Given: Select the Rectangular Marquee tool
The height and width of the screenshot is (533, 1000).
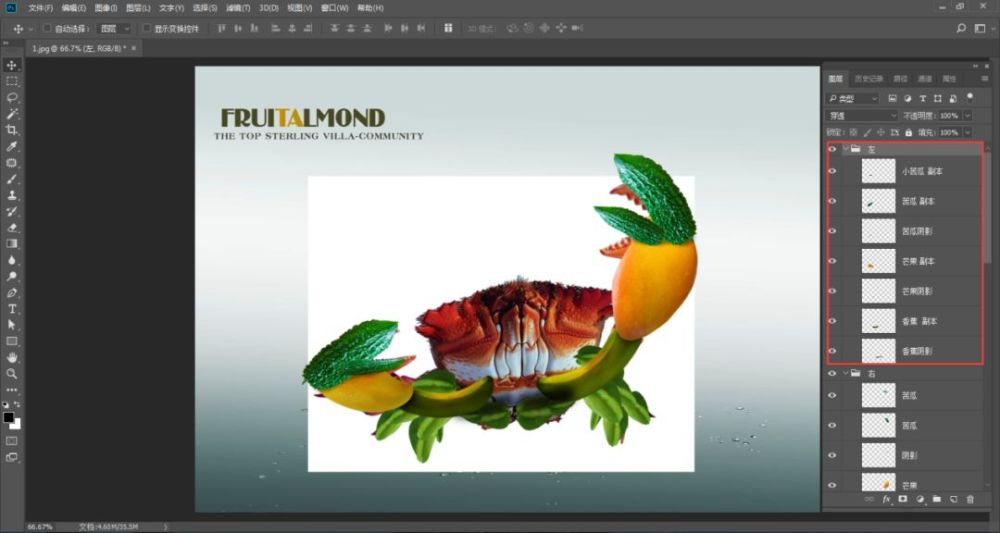Looking at the screenshot, I should pyautogui.click(x=11, y=82).
